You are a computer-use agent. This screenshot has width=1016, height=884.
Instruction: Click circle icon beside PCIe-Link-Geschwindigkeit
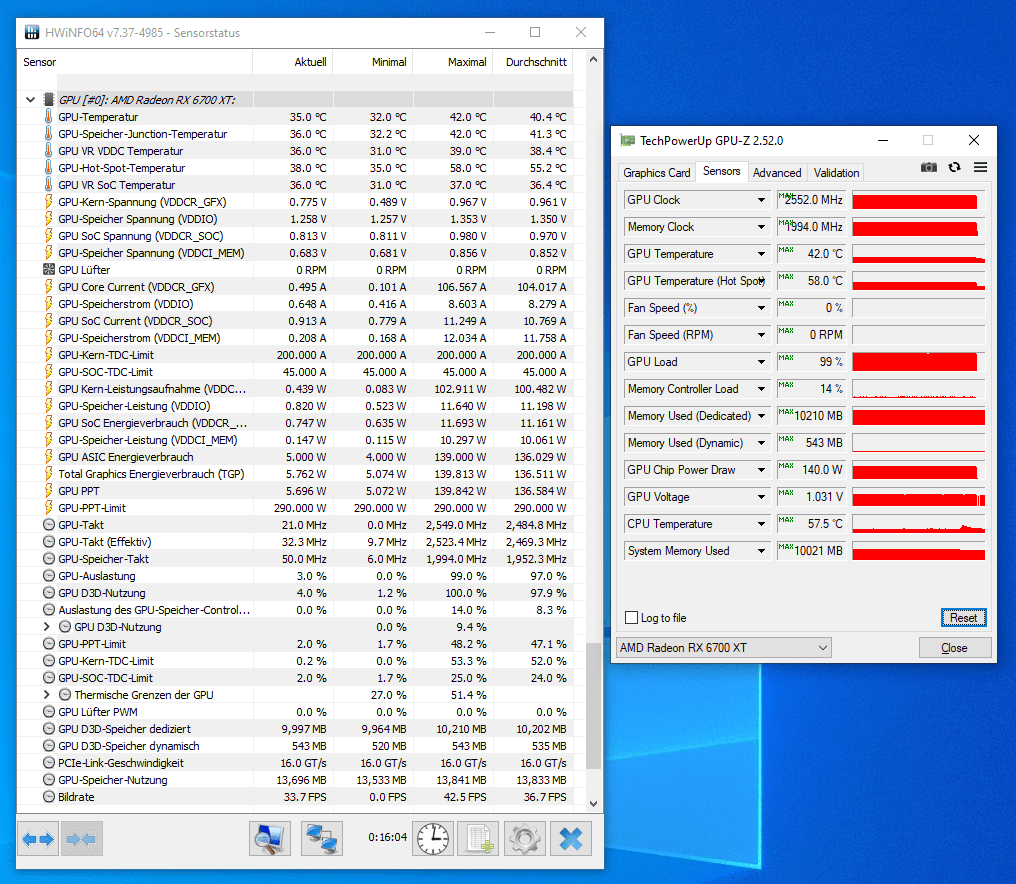[49, 763]
